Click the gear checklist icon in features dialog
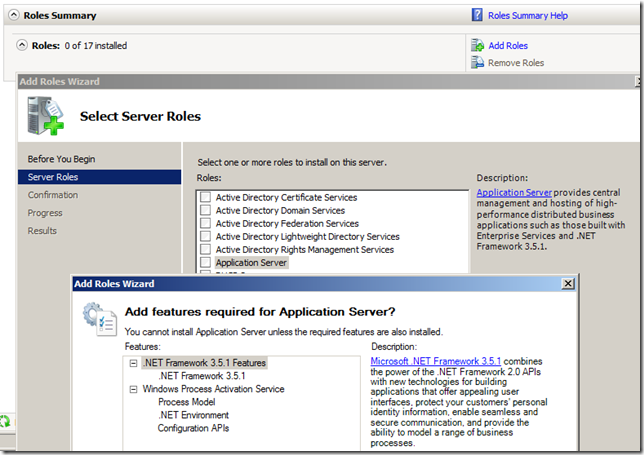644x455 pixels. coord(98,316)
